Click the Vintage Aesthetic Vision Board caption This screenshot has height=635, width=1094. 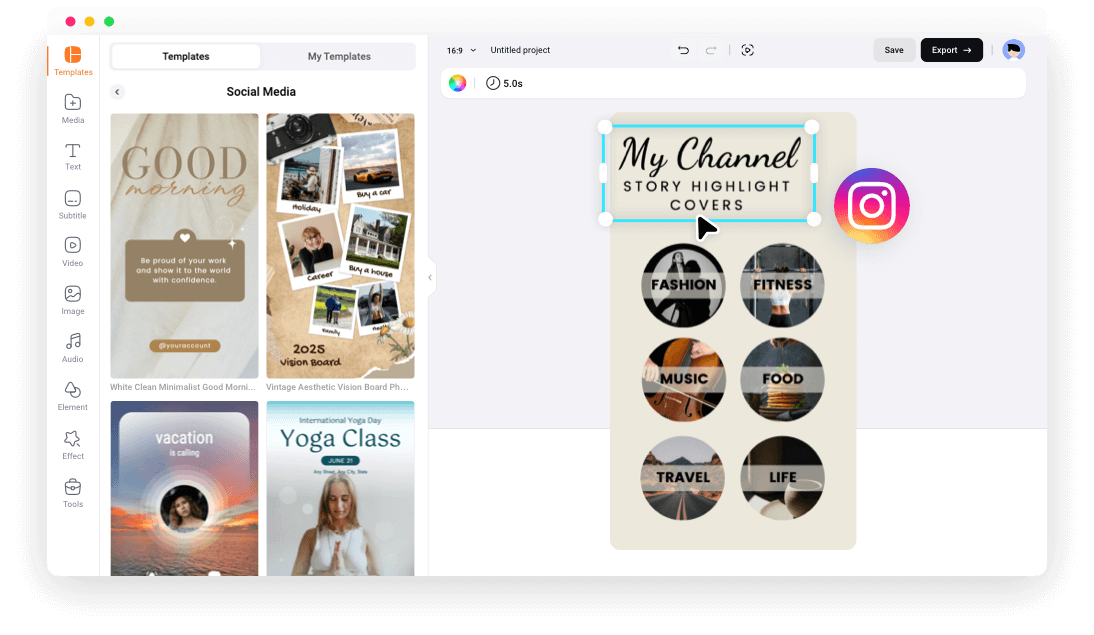point(337,387)
